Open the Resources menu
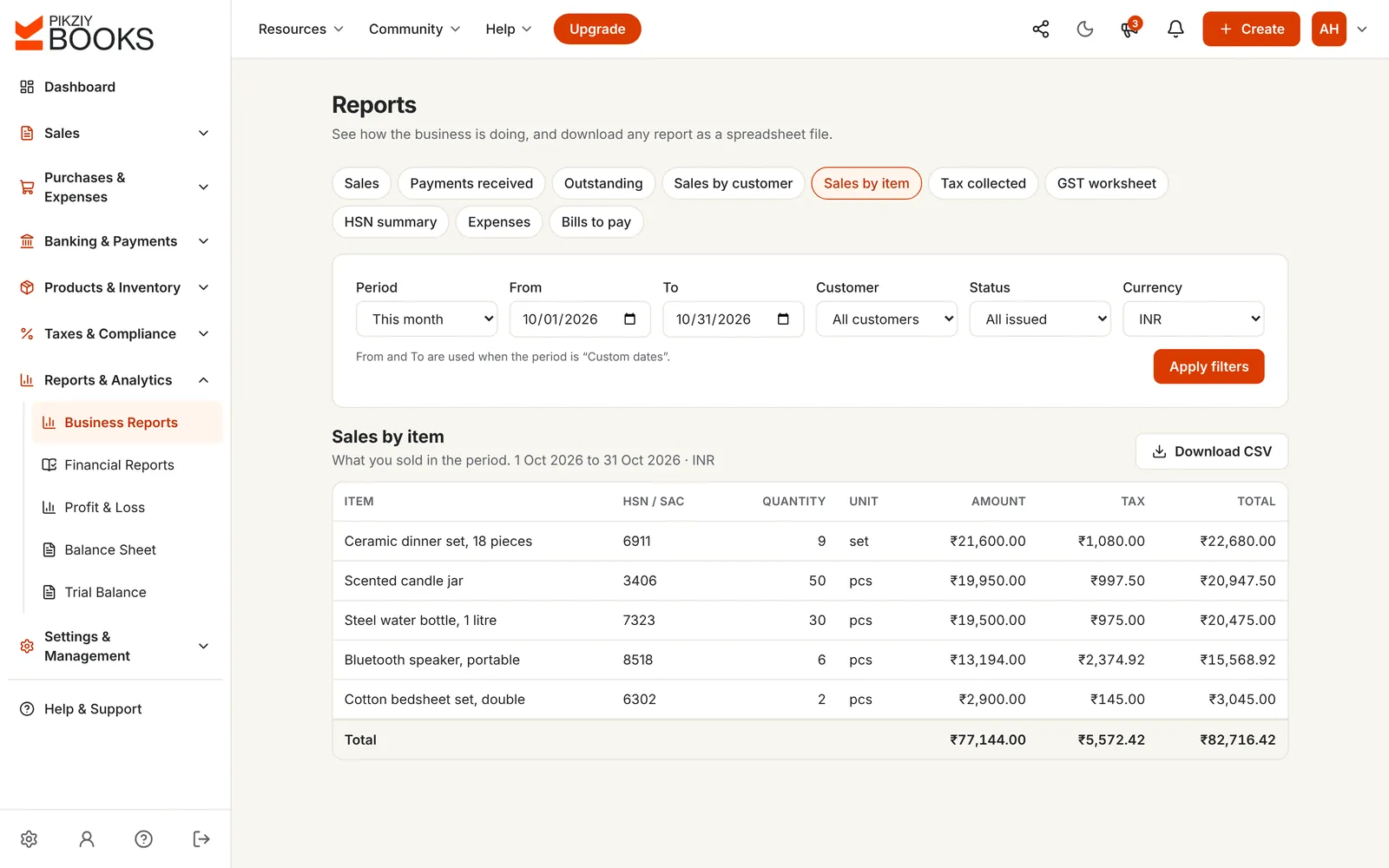The image size is (1389, 868). coord(301,29)
